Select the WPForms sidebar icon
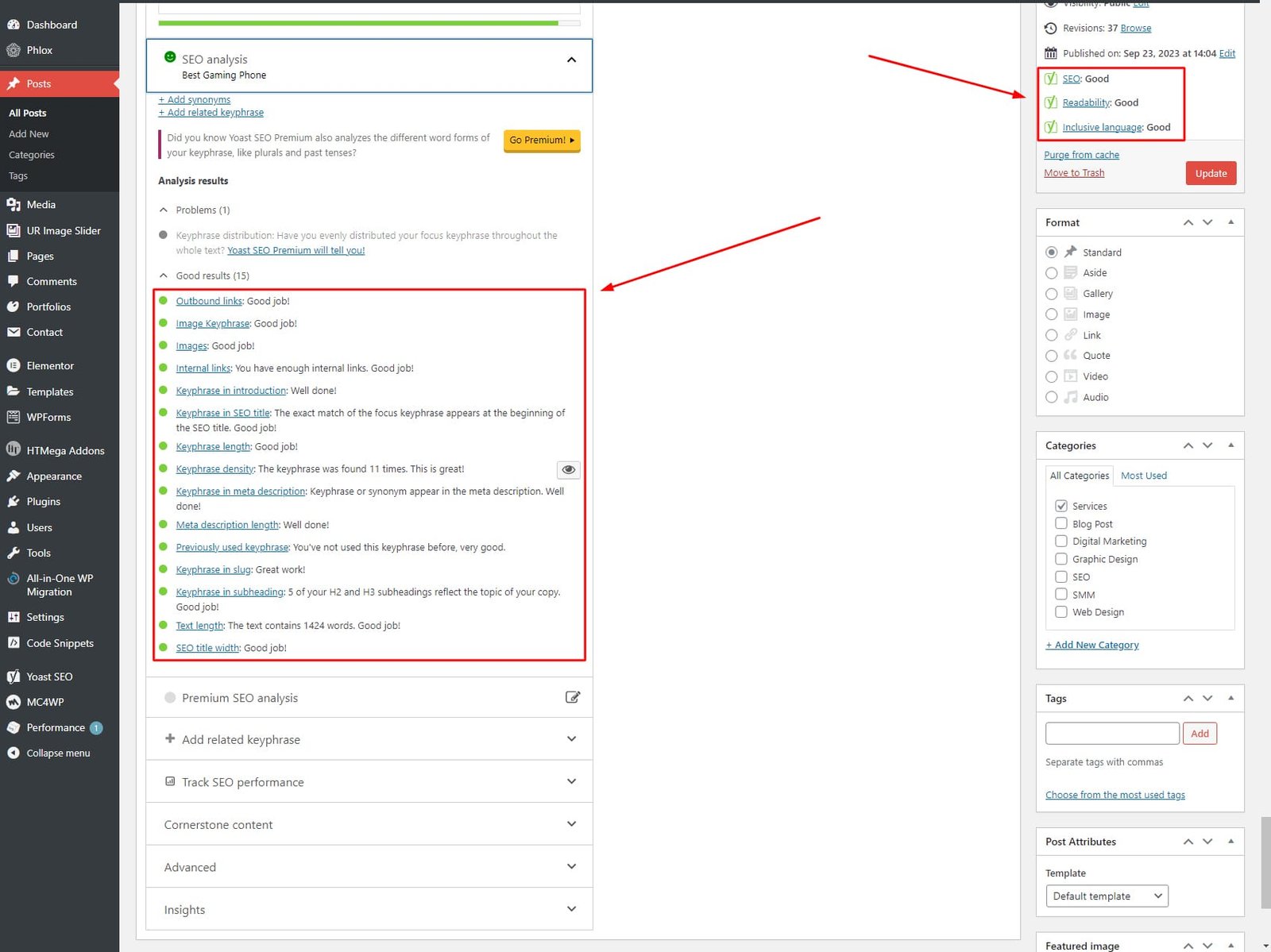This screenshot has height=952, width=1271. (x=14, y=417)
